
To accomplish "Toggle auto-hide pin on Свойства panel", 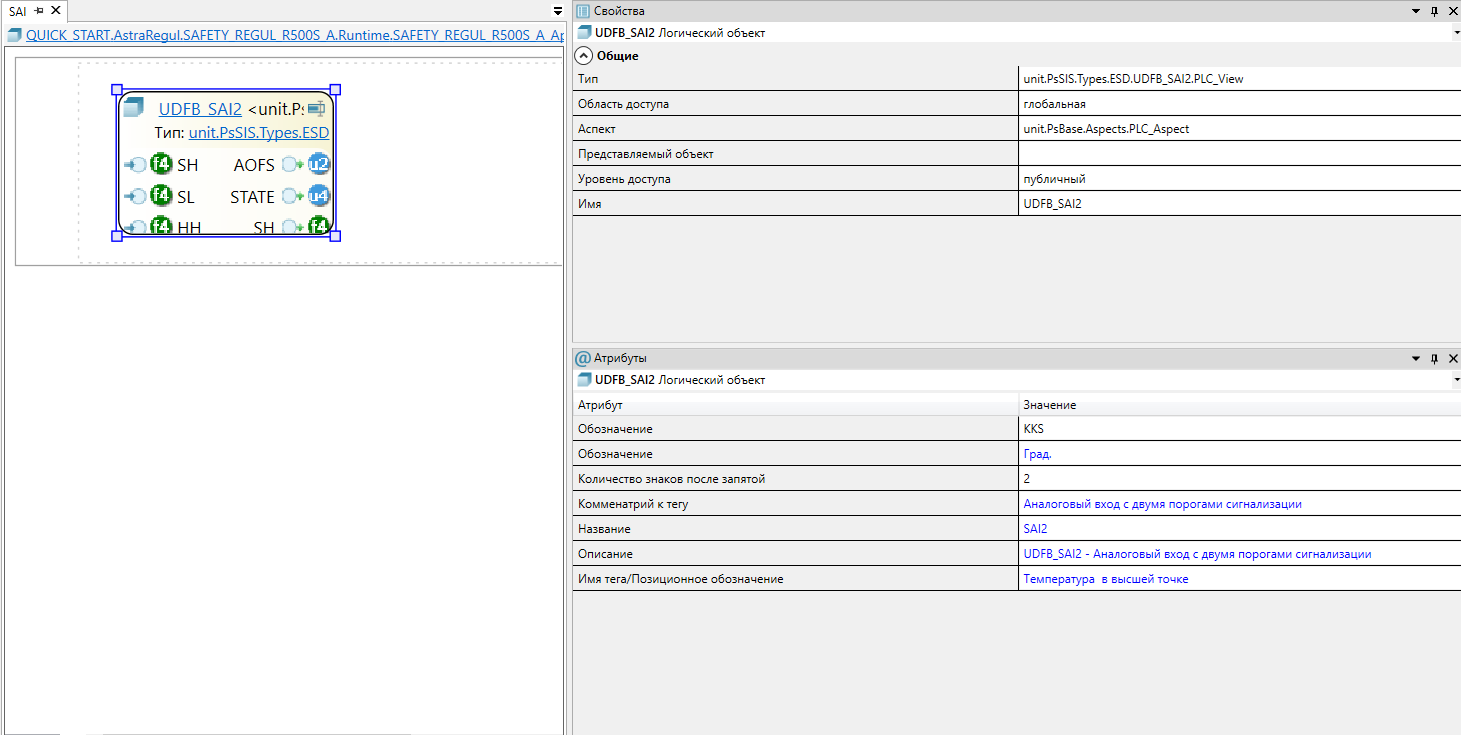I will [1434, 11].
